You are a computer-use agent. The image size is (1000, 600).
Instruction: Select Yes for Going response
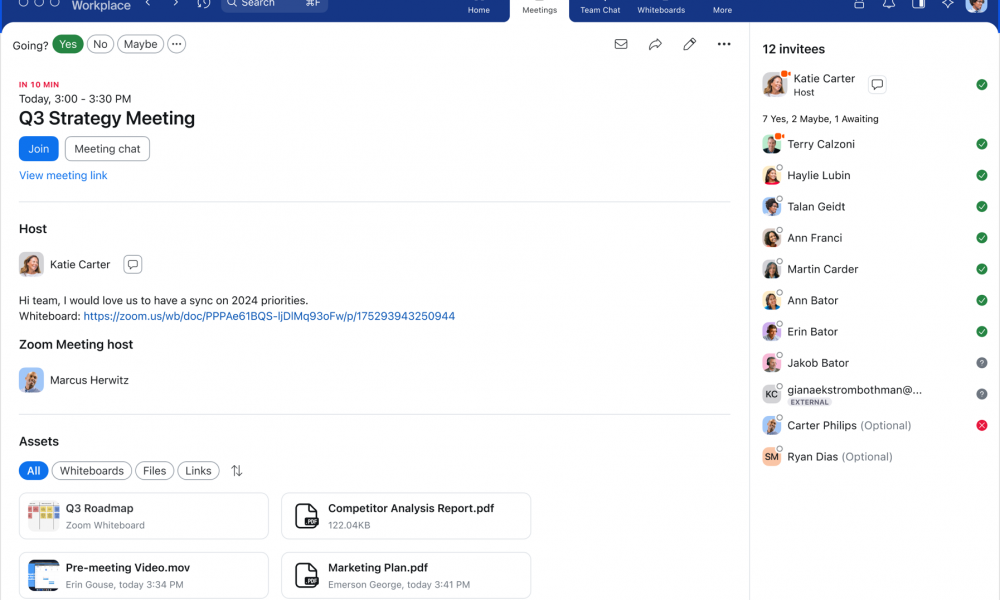68,44
